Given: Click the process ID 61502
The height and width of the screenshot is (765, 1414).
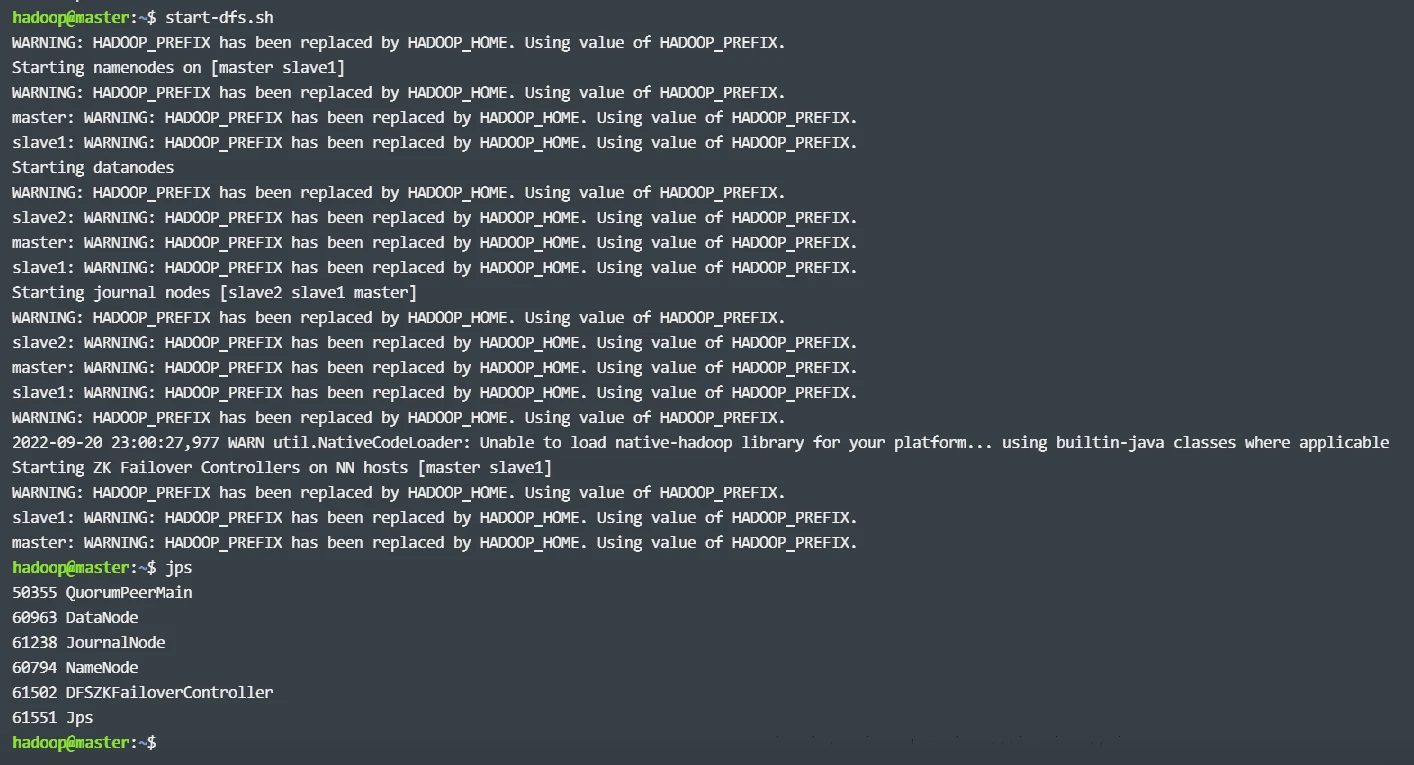Looking at the screenshot, I should 35,693.
